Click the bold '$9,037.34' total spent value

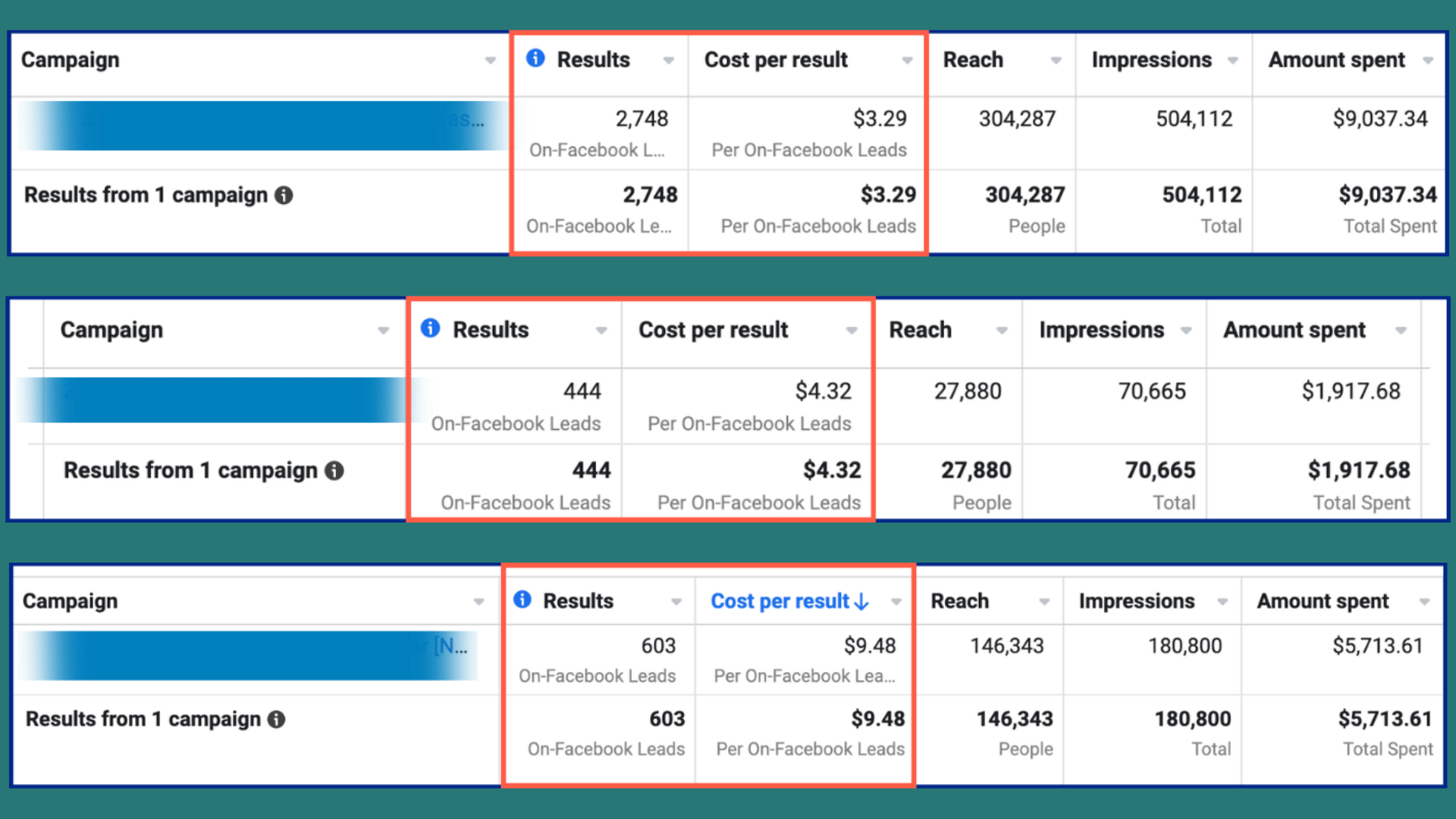pyautogui.click(x=1388, y=195)
